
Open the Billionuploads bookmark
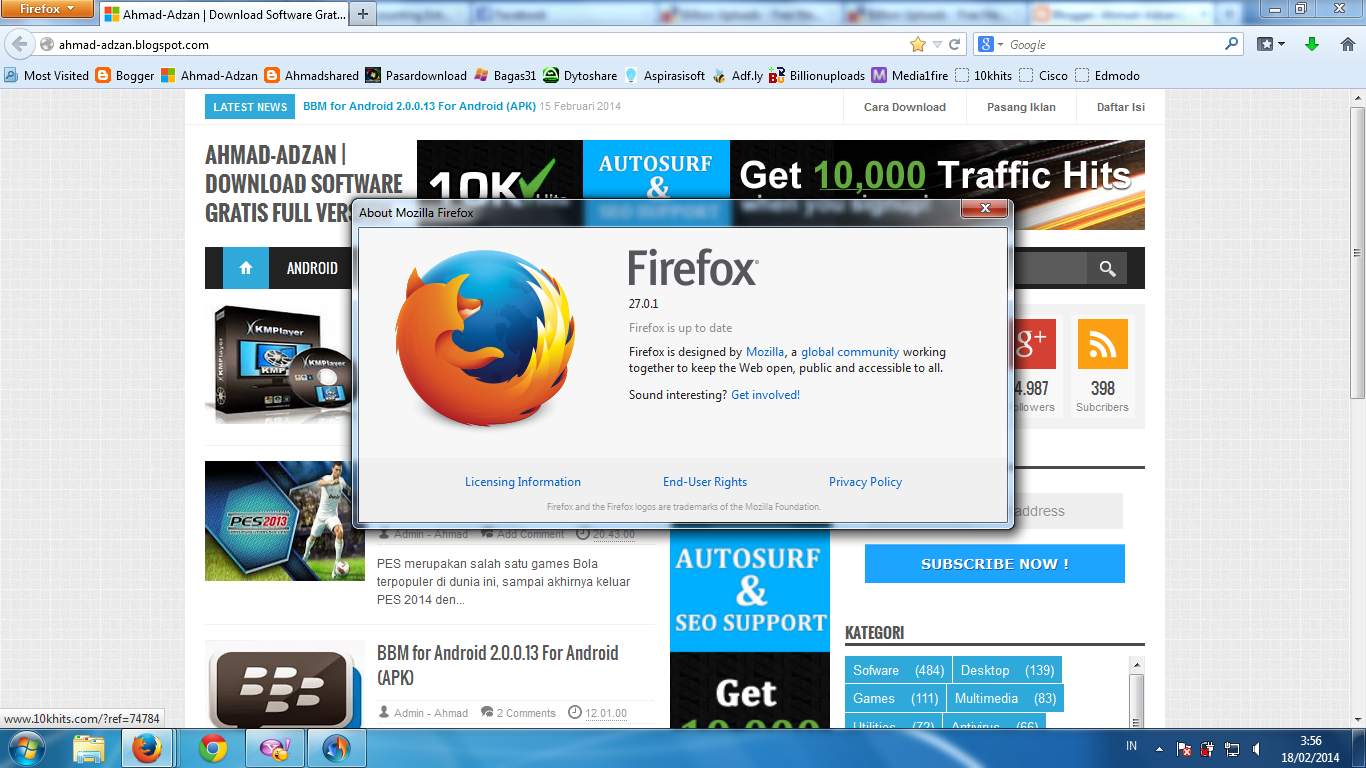(x=817, y=75)
